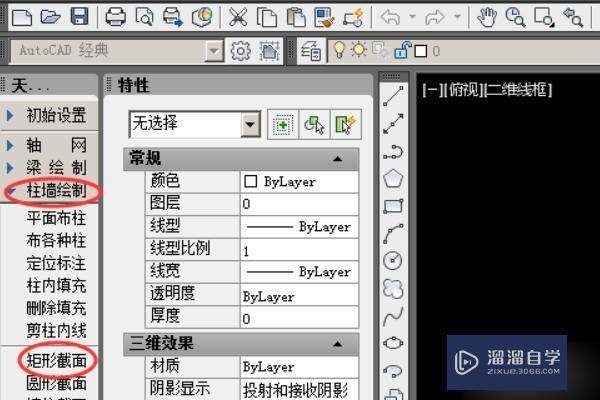Click the 阴影显示 value field

(x=299, y=390)
